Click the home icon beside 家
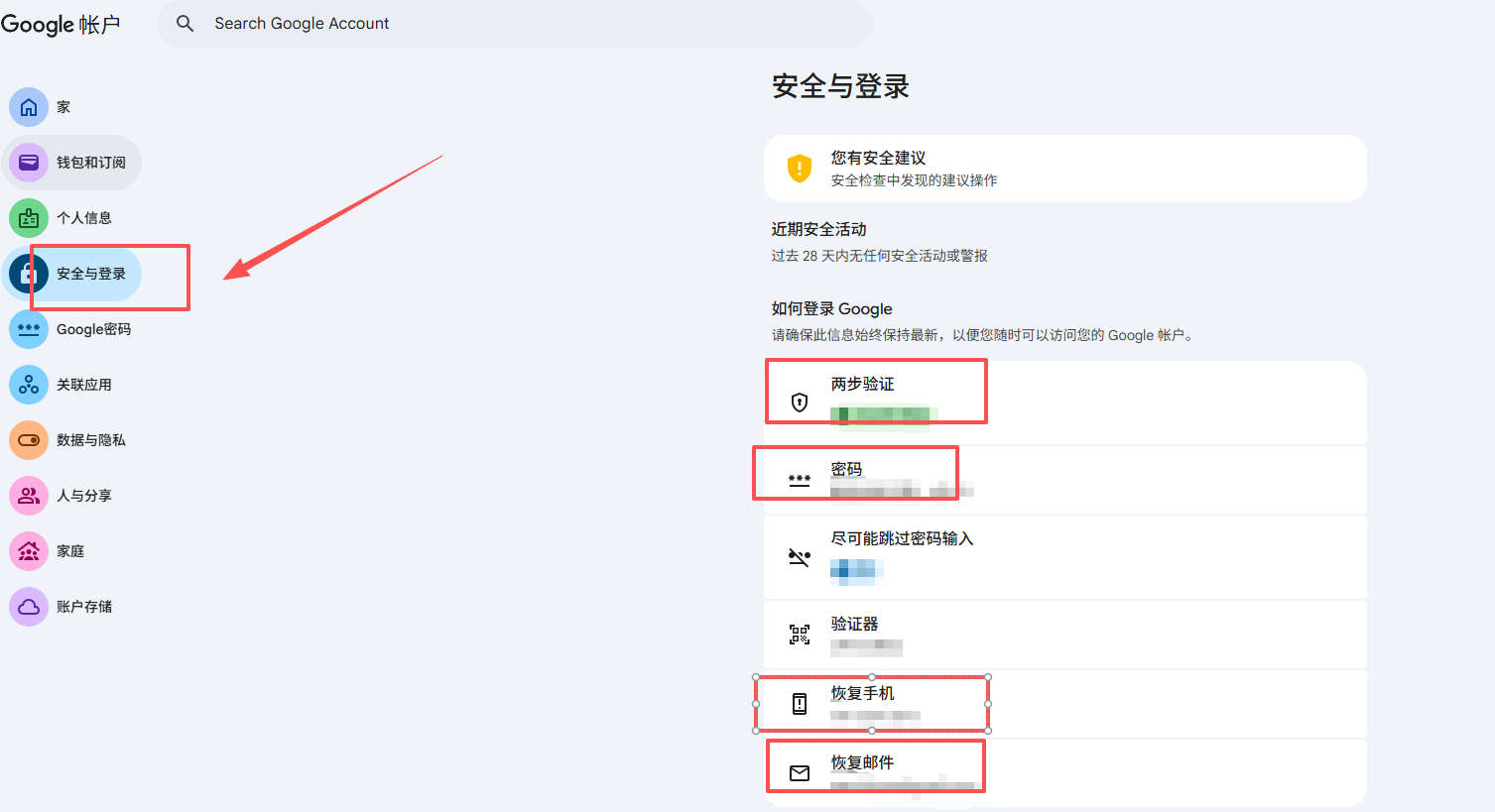The image size is (1495, 812). pyautogui.click(x=29, y=107)
